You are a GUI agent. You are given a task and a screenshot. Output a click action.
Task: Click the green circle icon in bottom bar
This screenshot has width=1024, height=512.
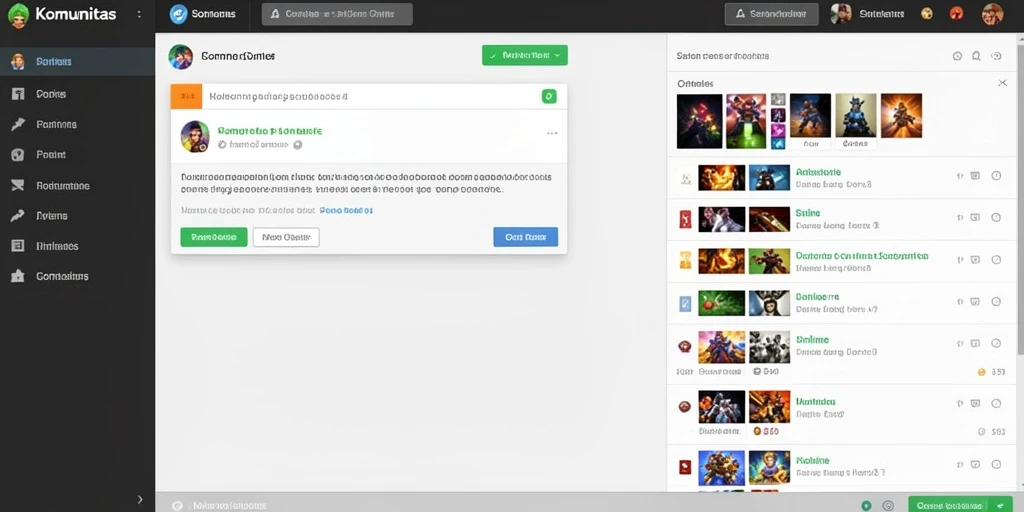click(x=867, y=505)
